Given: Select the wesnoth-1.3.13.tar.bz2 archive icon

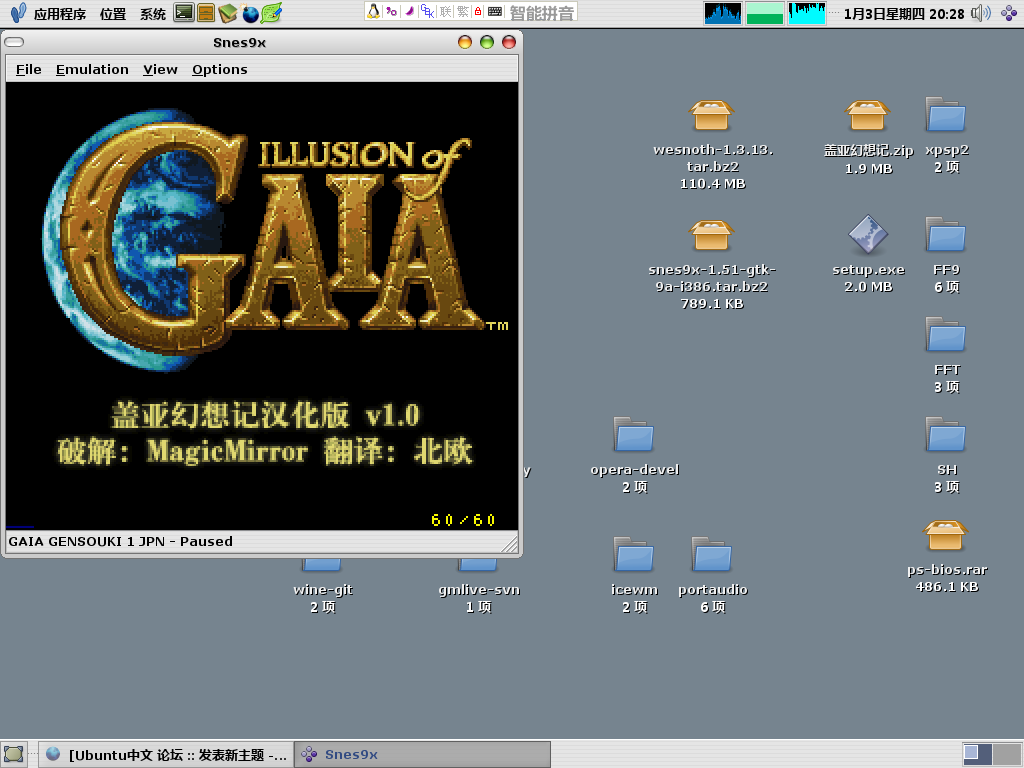Looking at the screenshot, I should [x=712, y=116].
